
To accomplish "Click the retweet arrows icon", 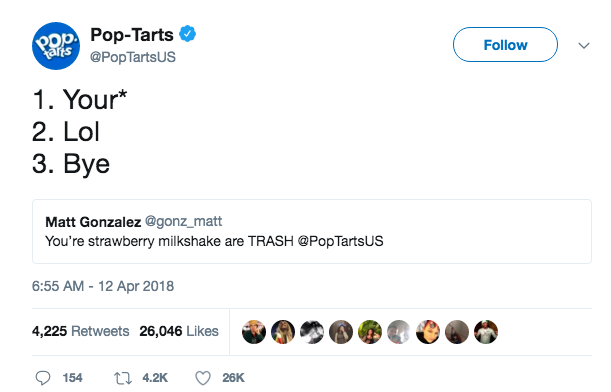I will (123, 378).
